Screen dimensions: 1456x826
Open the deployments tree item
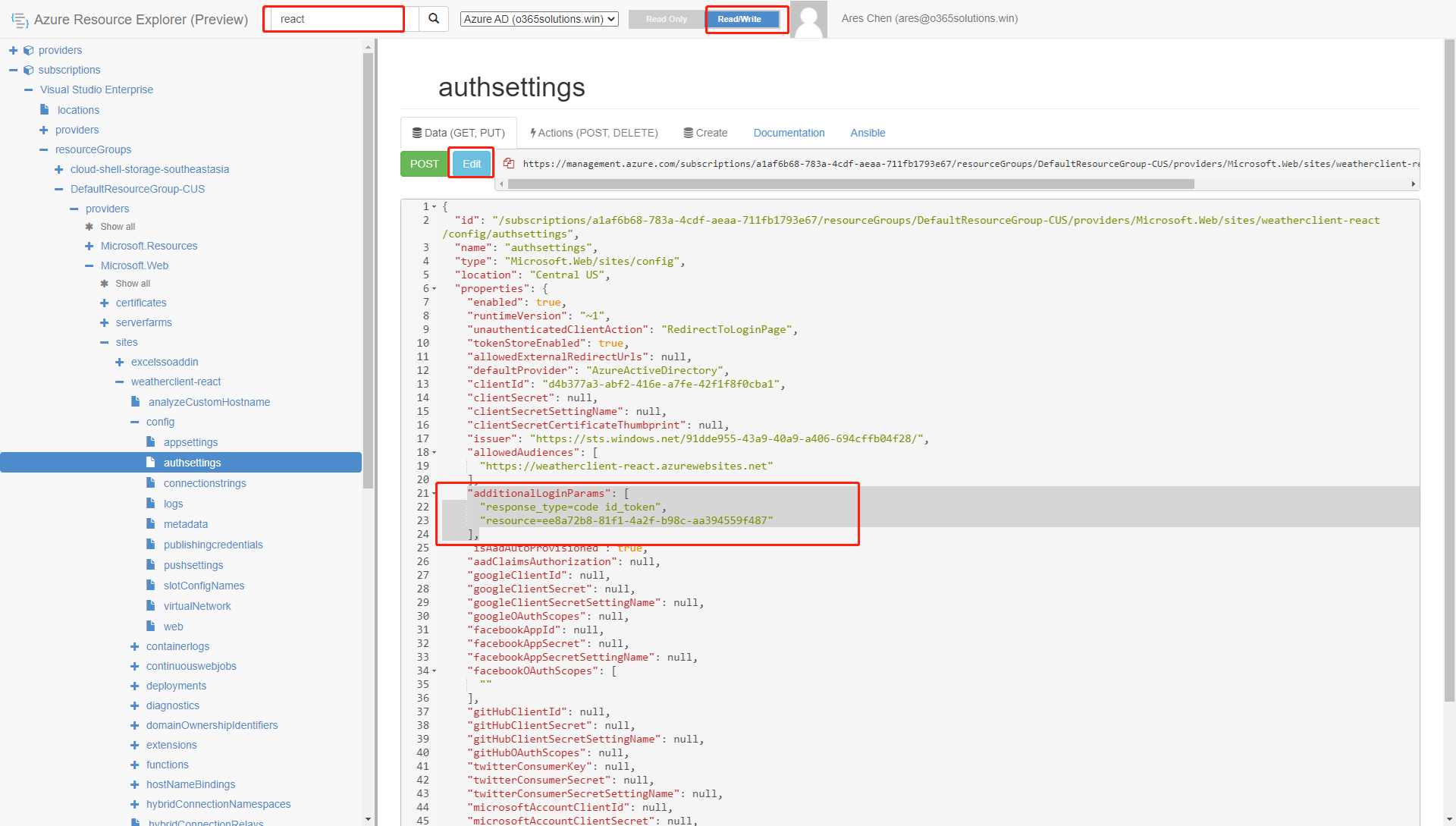pyautogui.click(x=176, y=686)
